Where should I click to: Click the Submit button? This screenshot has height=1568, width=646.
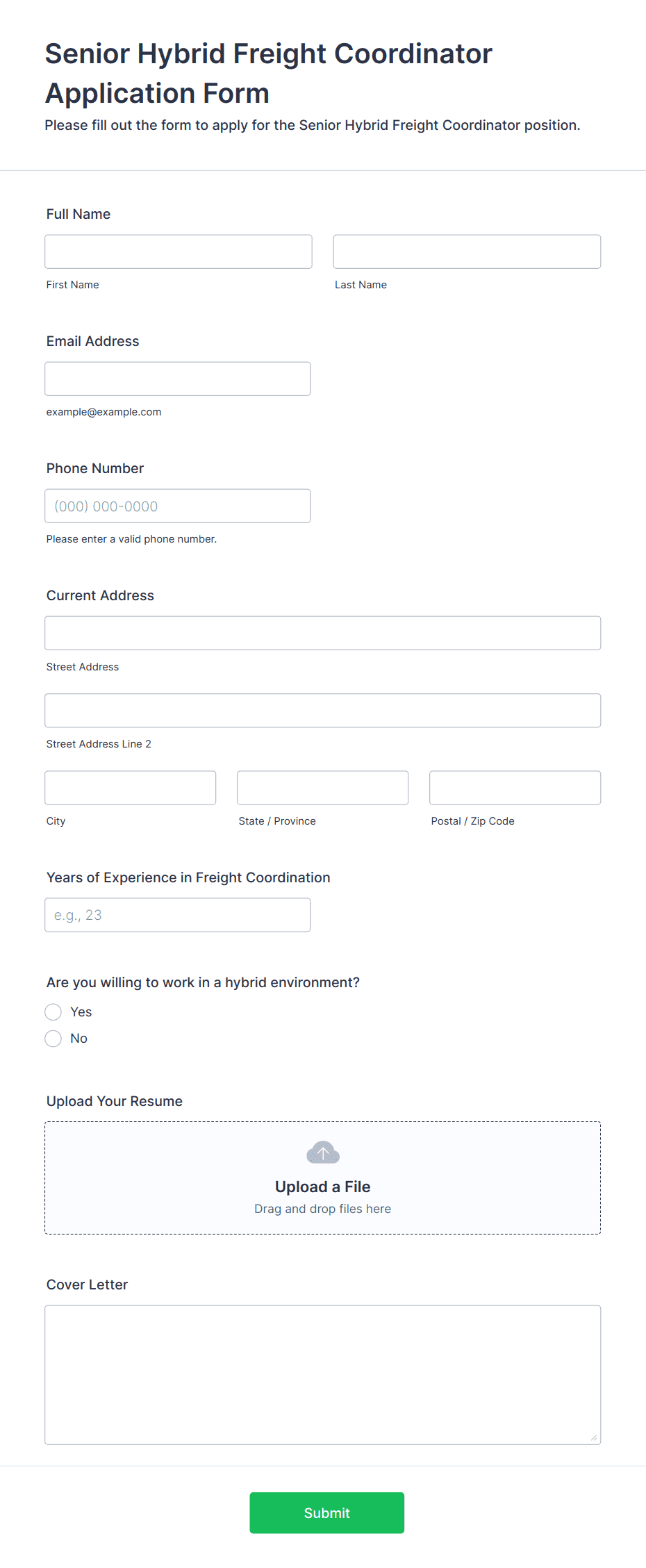coord(327,1513)
